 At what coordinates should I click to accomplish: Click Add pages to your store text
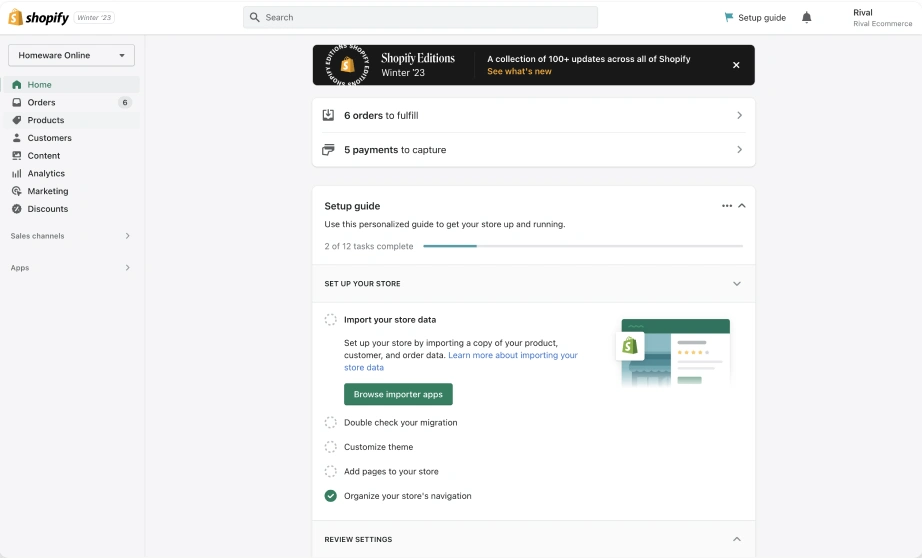(x=391, y=472)
